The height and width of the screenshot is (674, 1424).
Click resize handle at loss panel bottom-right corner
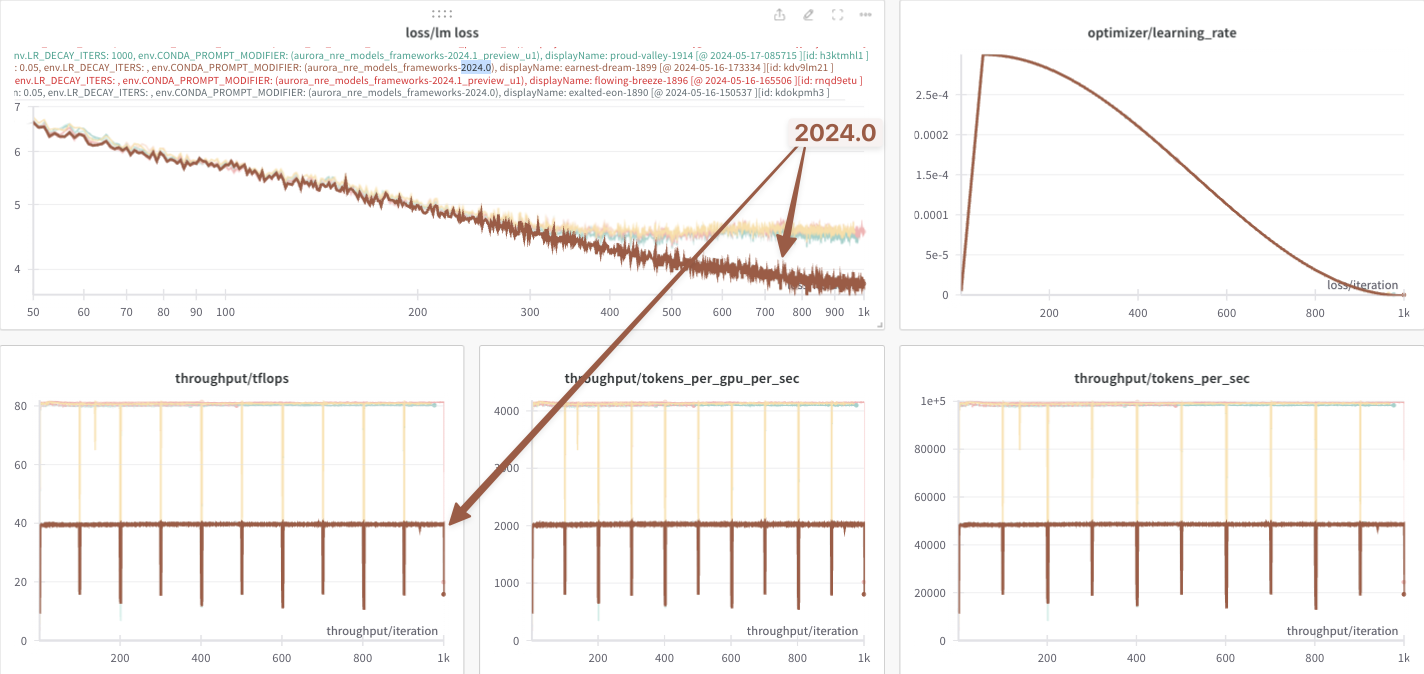[x=880, y=325]
